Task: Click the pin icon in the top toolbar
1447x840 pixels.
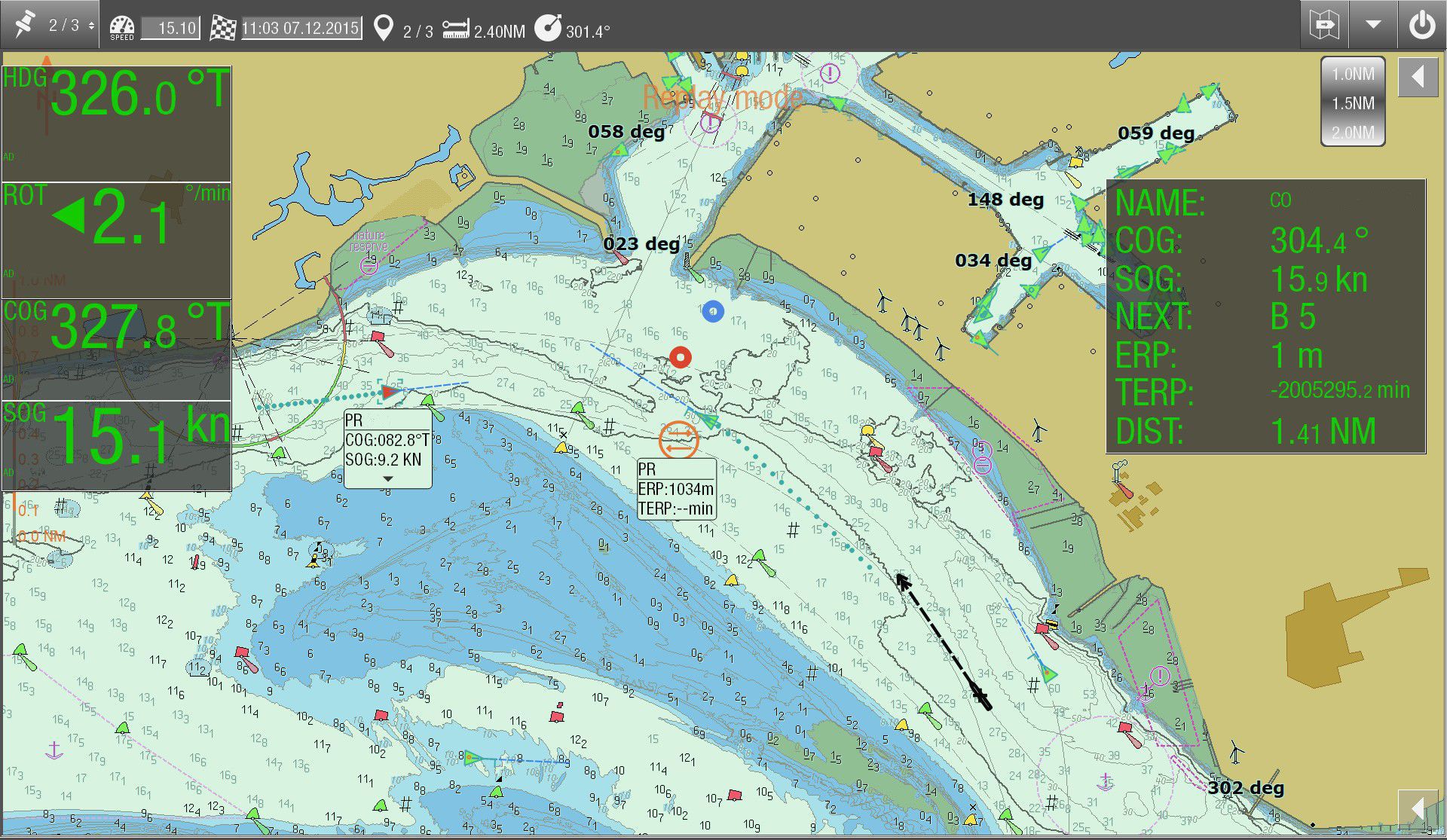Action: pyautogui.click(x=24, y=24)
